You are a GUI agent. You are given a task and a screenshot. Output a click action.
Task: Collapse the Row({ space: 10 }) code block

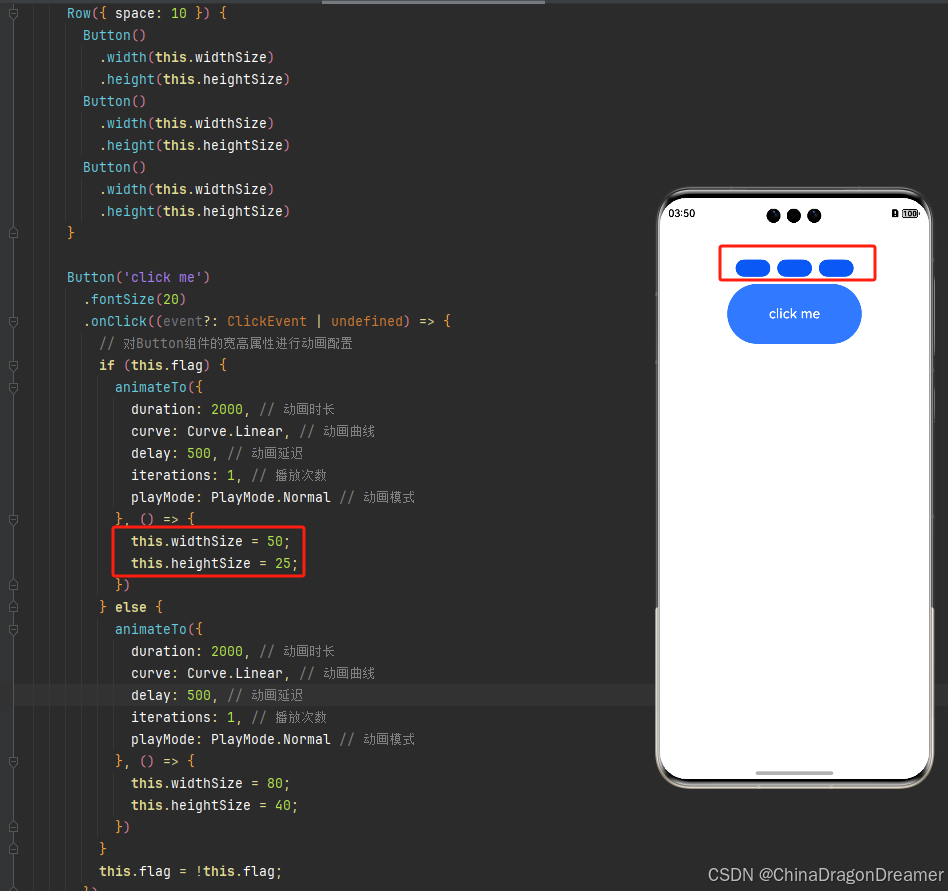[x=13, y=13]
